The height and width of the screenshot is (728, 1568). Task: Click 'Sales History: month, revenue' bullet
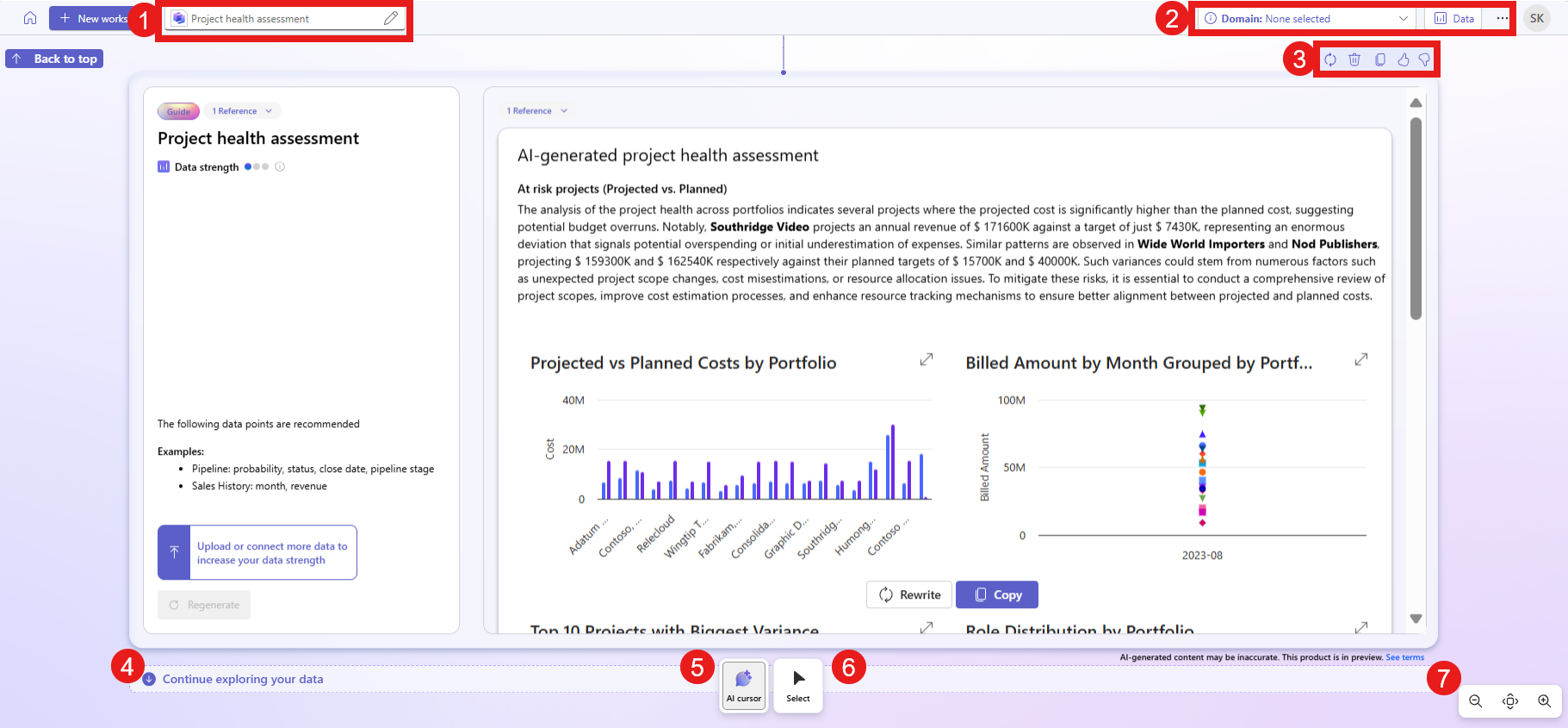tap(259, 486)
